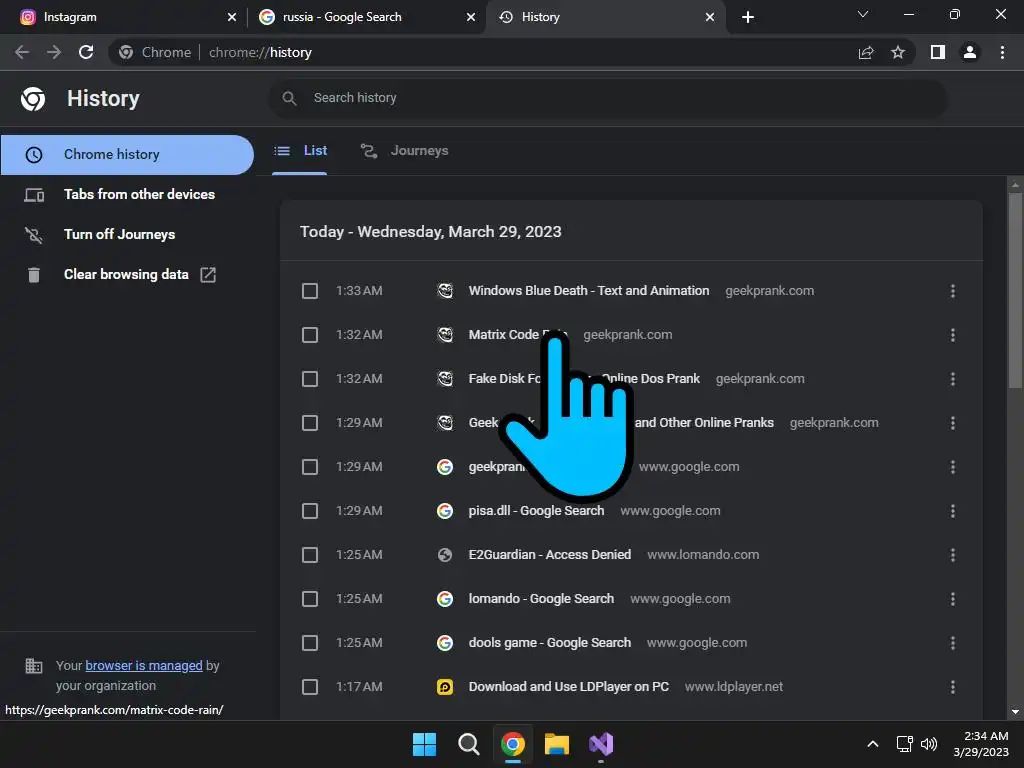Image resolution: width=1024 pixels, height=768 pixels.
Task: Check the Fake Disk Format entry checkbox
Action: pyautogui.click(x=310, y=379)
